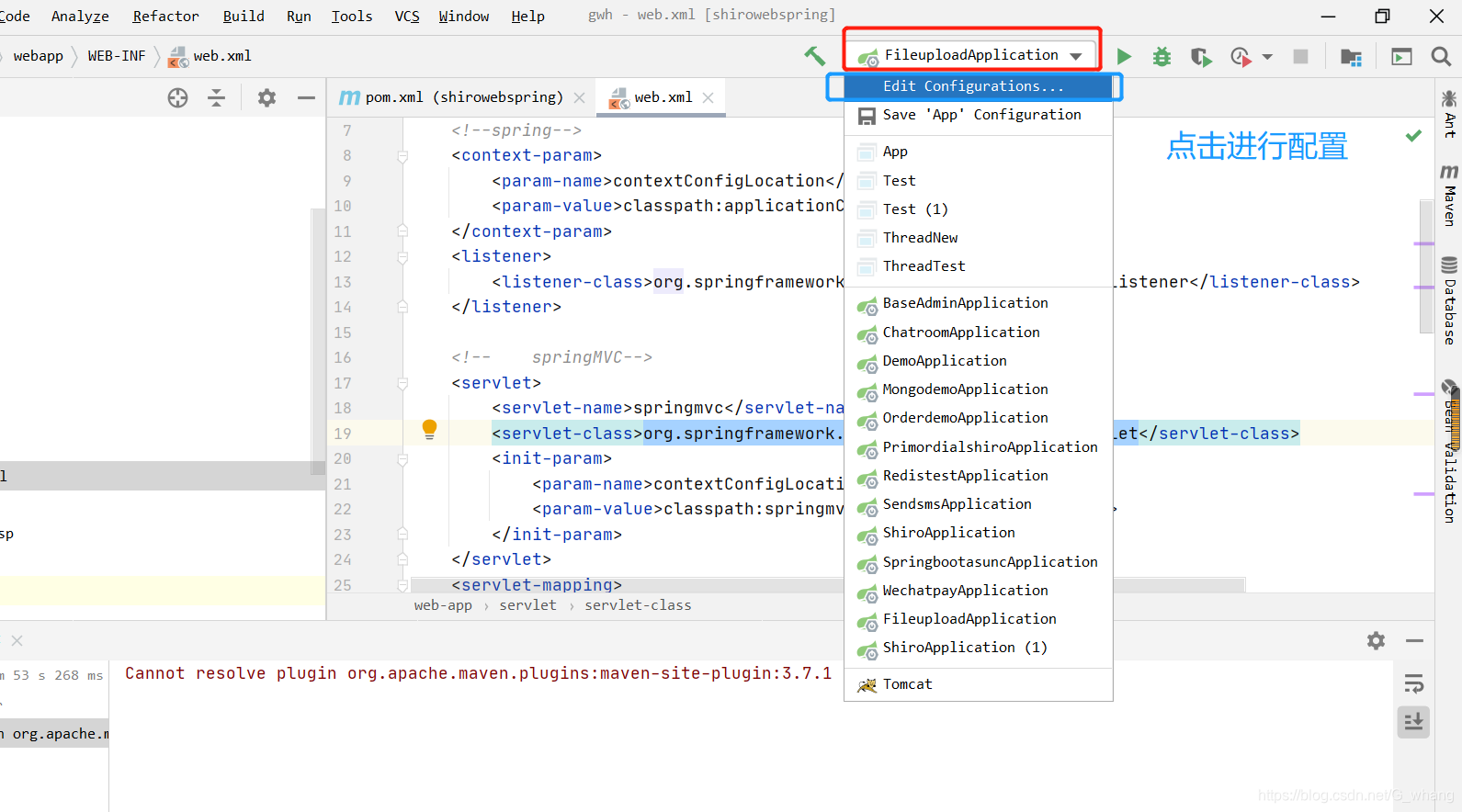Image resolution: width=1462 pixels, height=812 pixels.
Task: Select MongodemoApplication configuration
Action: click(x=979, y=389)
